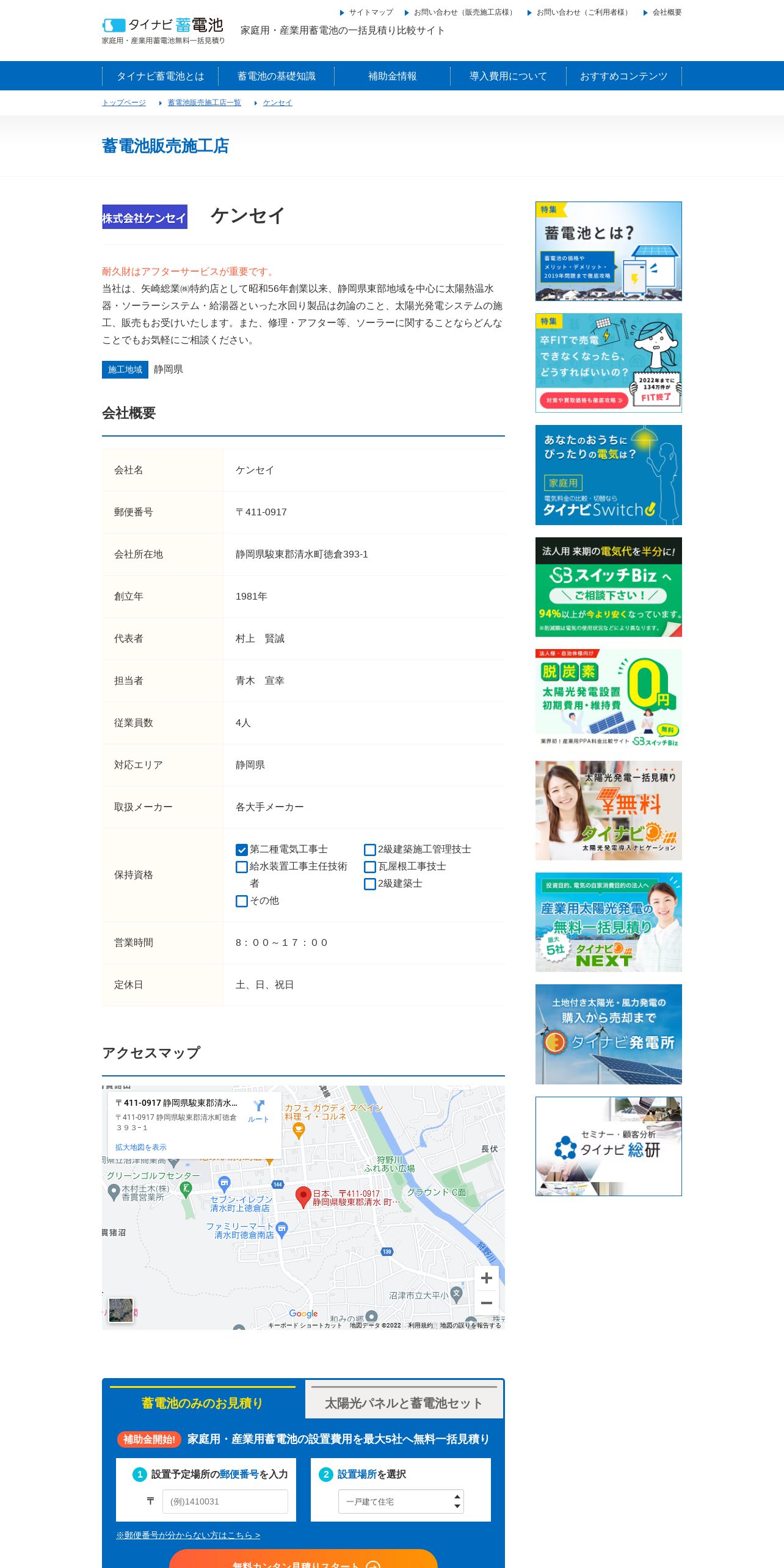Toggle the その他 qualification checkbox
Viewport: 784px width, 1568px height.
click(x=242, y=901)
